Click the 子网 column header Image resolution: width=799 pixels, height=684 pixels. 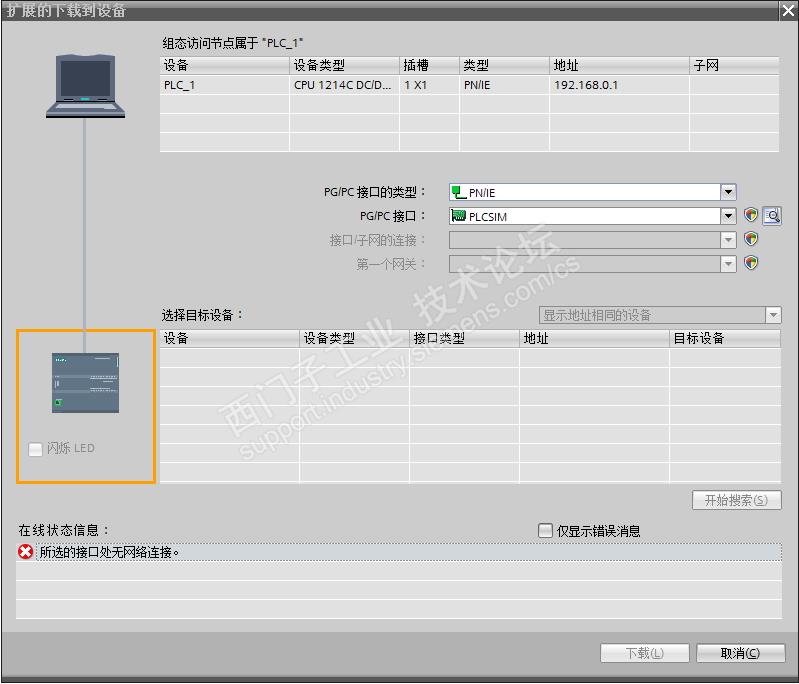click(x=734, y=65)
